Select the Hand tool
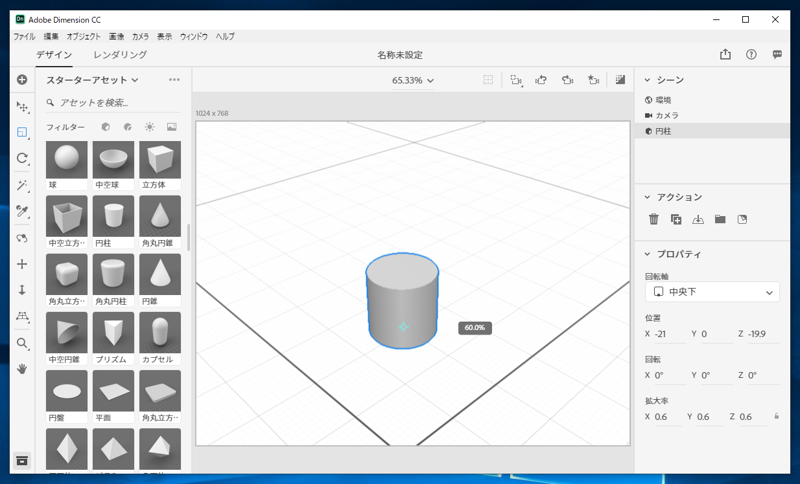 click(22, 369)
